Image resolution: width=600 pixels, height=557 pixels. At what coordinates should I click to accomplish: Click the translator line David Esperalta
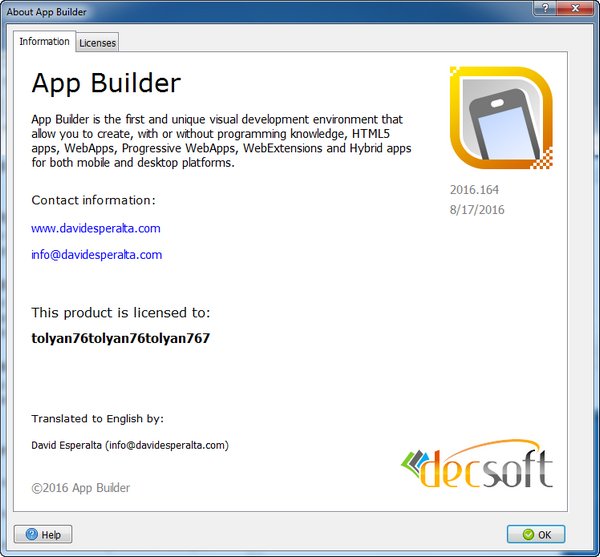pos(130,445)
